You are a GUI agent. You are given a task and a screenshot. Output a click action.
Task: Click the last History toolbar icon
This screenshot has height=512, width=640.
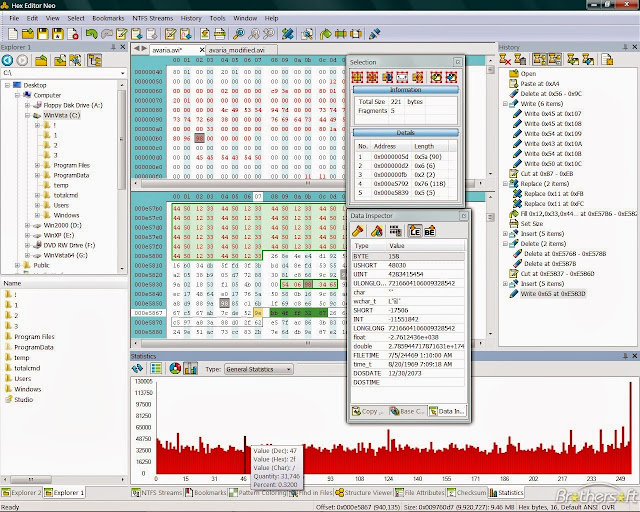pos(607,60)
